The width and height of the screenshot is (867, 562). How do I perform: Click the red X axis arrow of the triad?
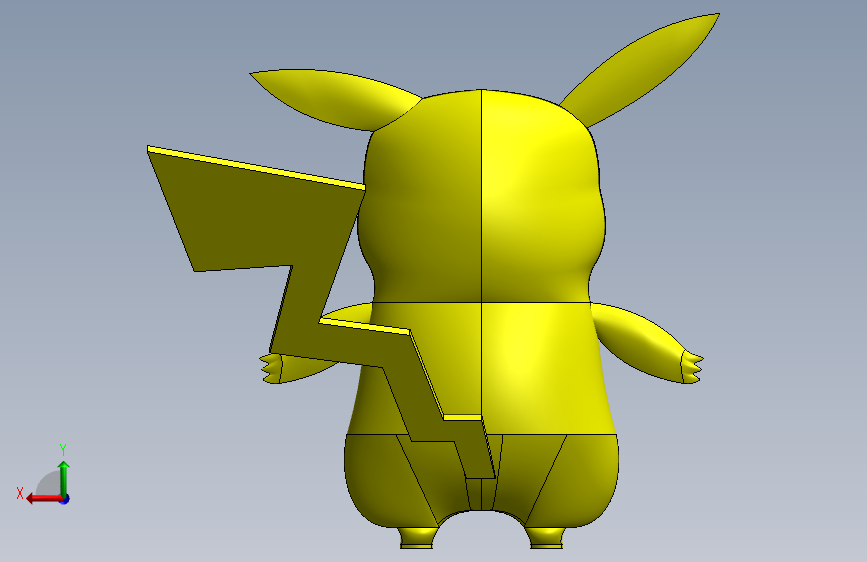click(x=43, y=498)
